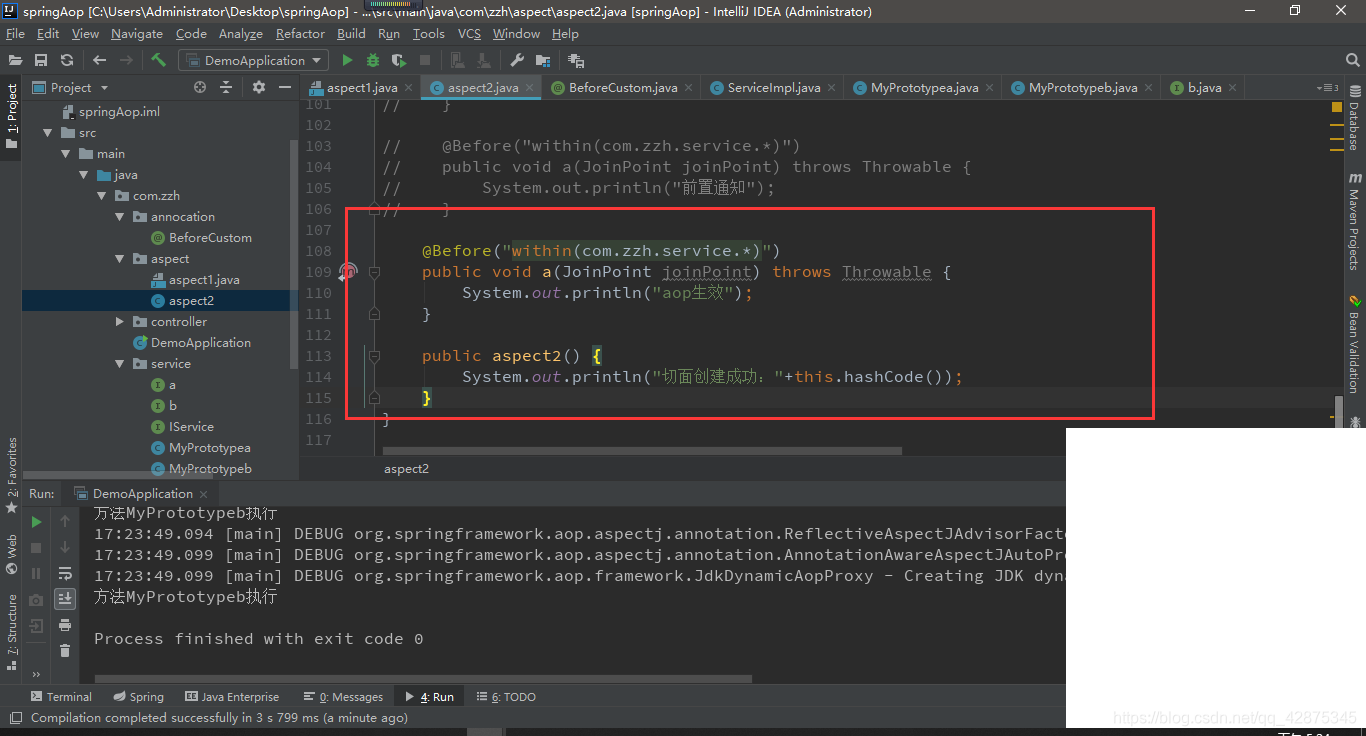
Task: Toggle Project tool window side tab
Action: 11,115
